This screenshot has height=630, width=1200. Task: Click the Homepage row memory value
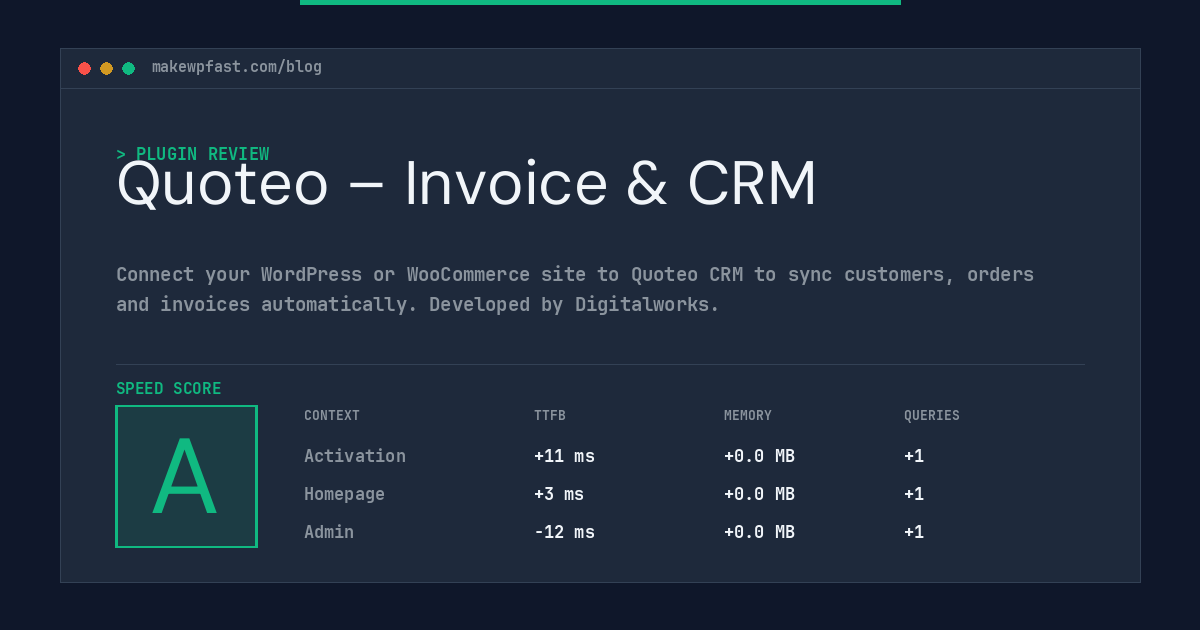pos(759,494)
